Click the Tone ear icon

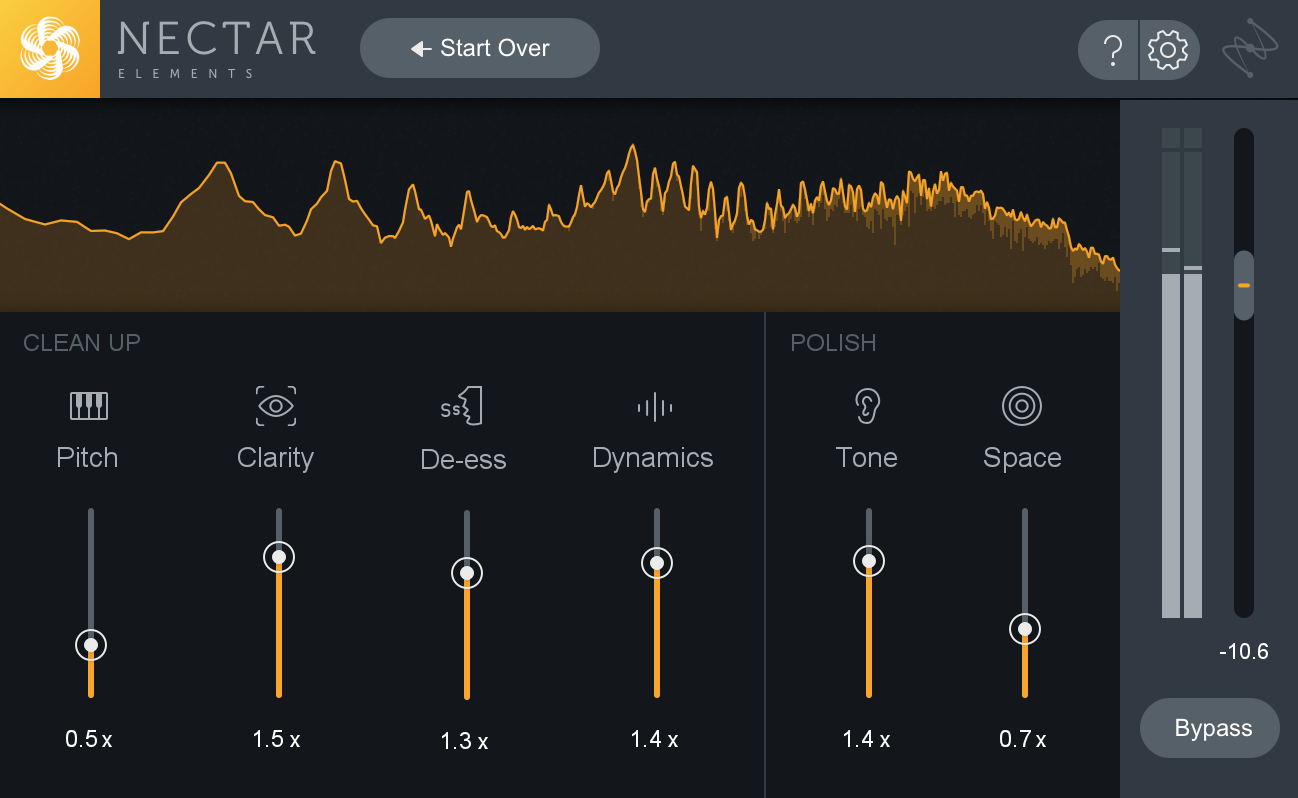866,406
